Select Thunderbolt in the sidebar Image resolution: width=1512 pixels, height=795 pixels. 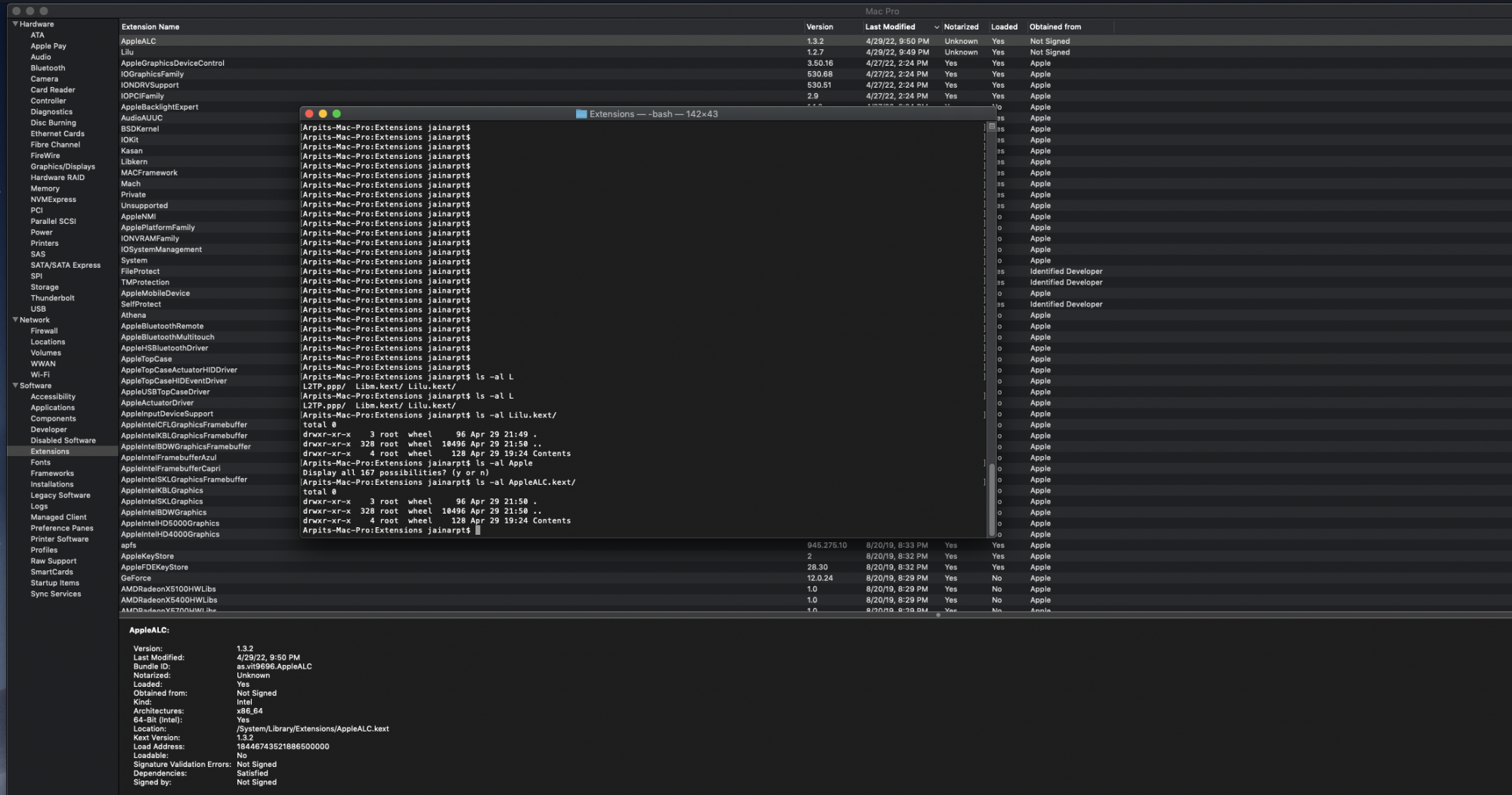point(52,299)
